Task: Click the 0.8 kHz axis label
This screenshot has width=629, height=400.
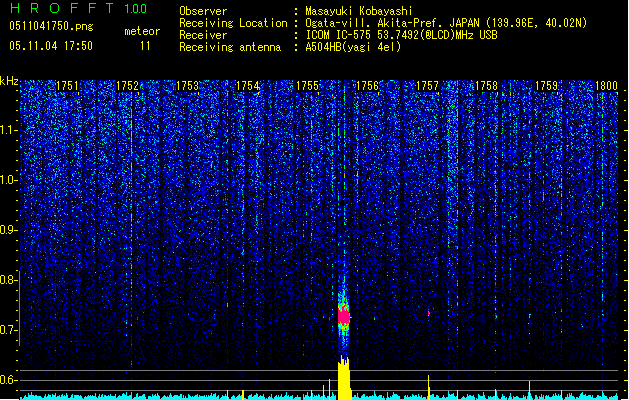Action: (9, 280)
